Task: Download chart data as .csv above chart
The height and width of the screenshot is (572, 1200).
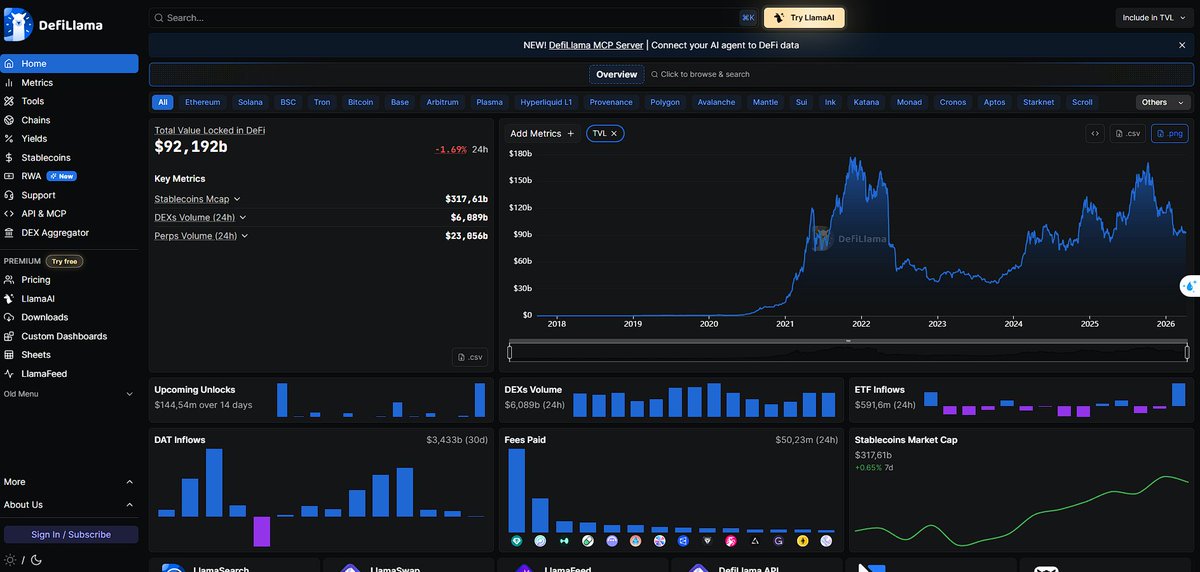Action: pos(1128,133)
